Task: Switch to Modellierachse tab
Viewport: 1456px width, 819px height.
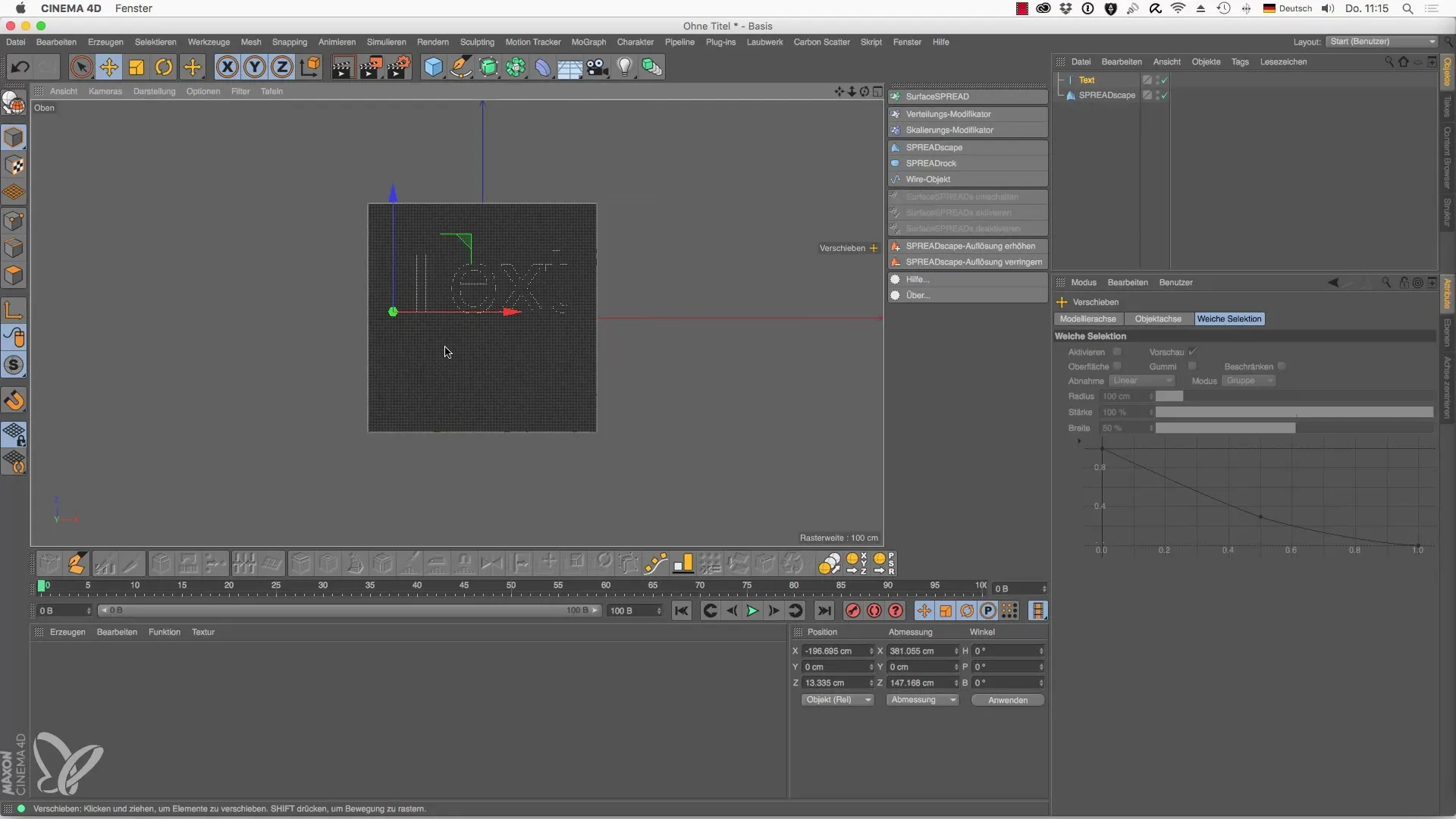Action: pos(1087,319)
